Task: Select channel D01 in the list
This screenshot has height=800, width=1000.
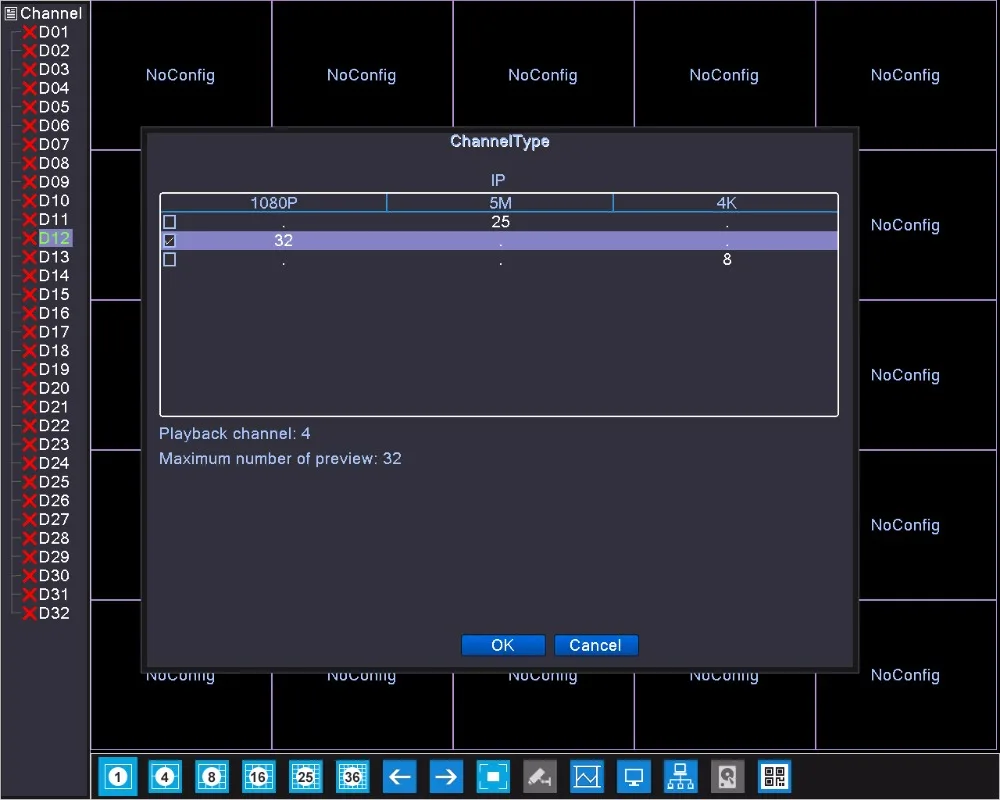Action: pyautogui.click(x=54, y=32)
